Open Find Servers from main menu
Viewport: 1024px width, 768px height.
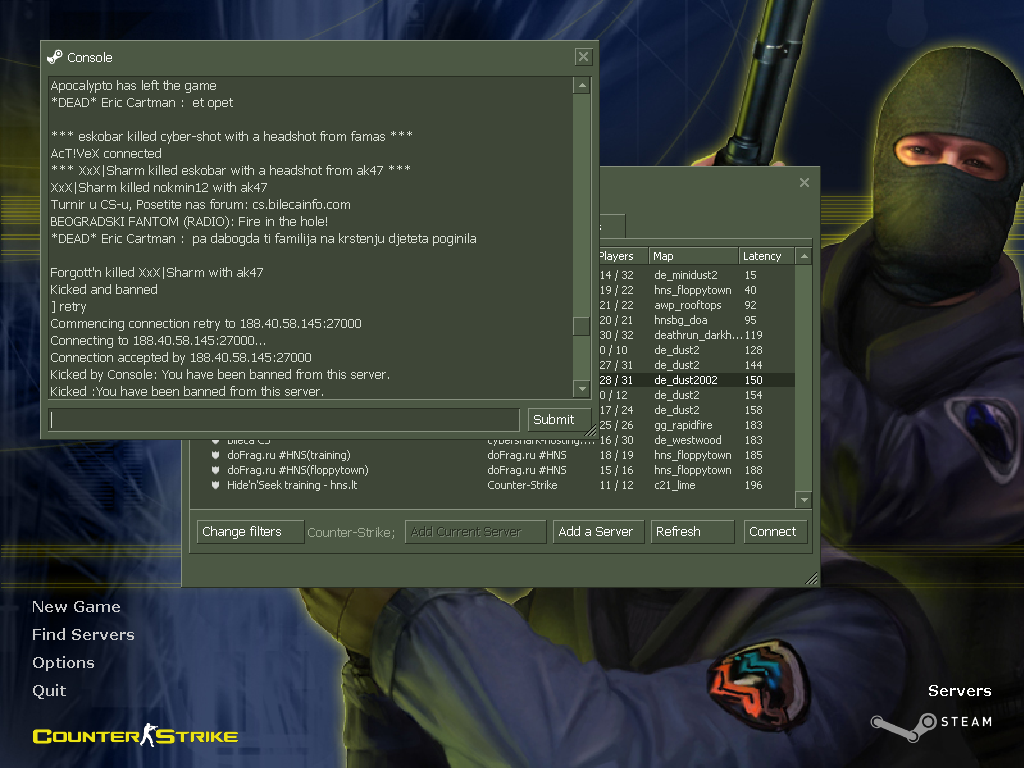84,635
